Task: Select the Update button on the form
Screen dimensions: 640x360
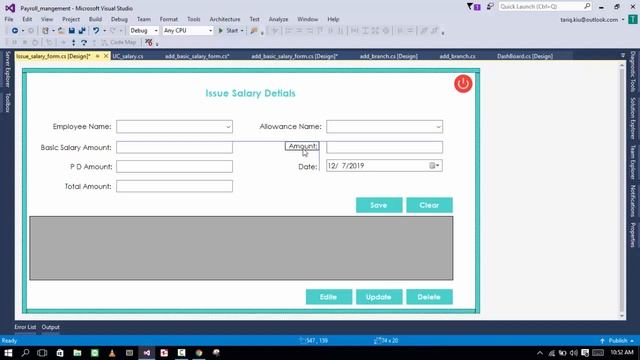Action: pos(379,297)
